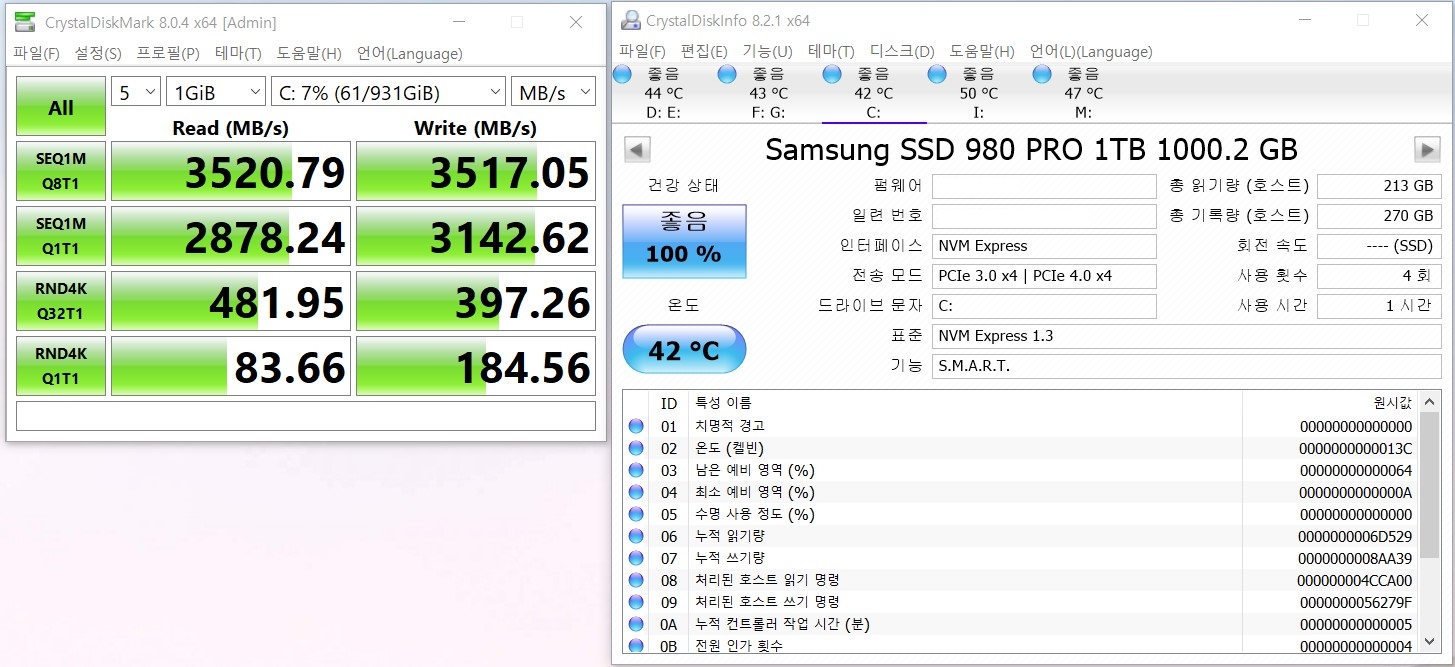Click the RND4K Q32T1 read result 481.95
The image size is (1455, 667).
[231, 301]
